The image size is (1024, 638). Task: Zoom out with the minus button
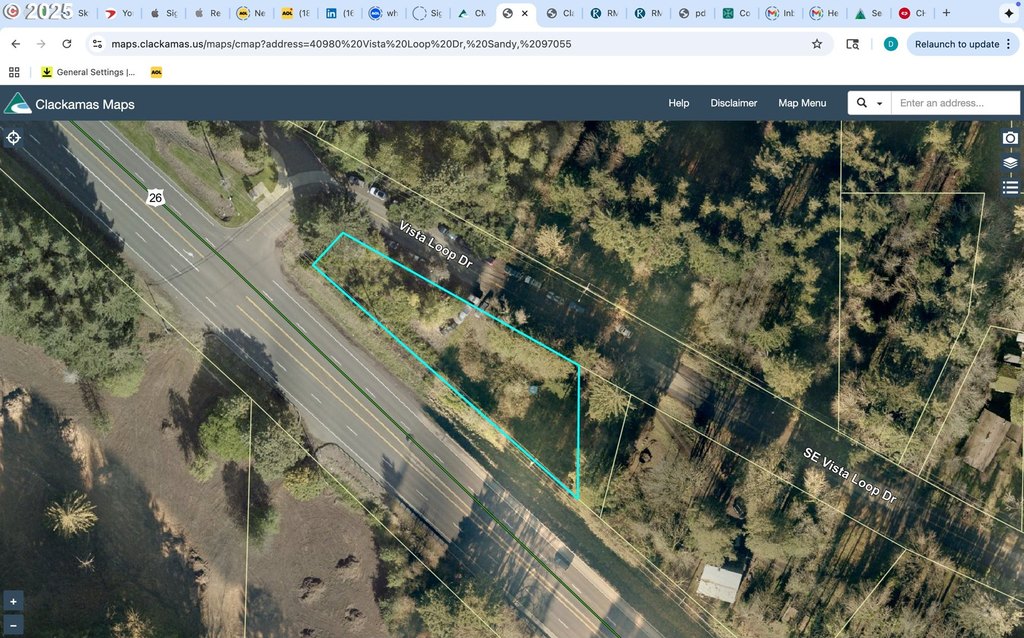pyautogui.click(x=13, y=625)
